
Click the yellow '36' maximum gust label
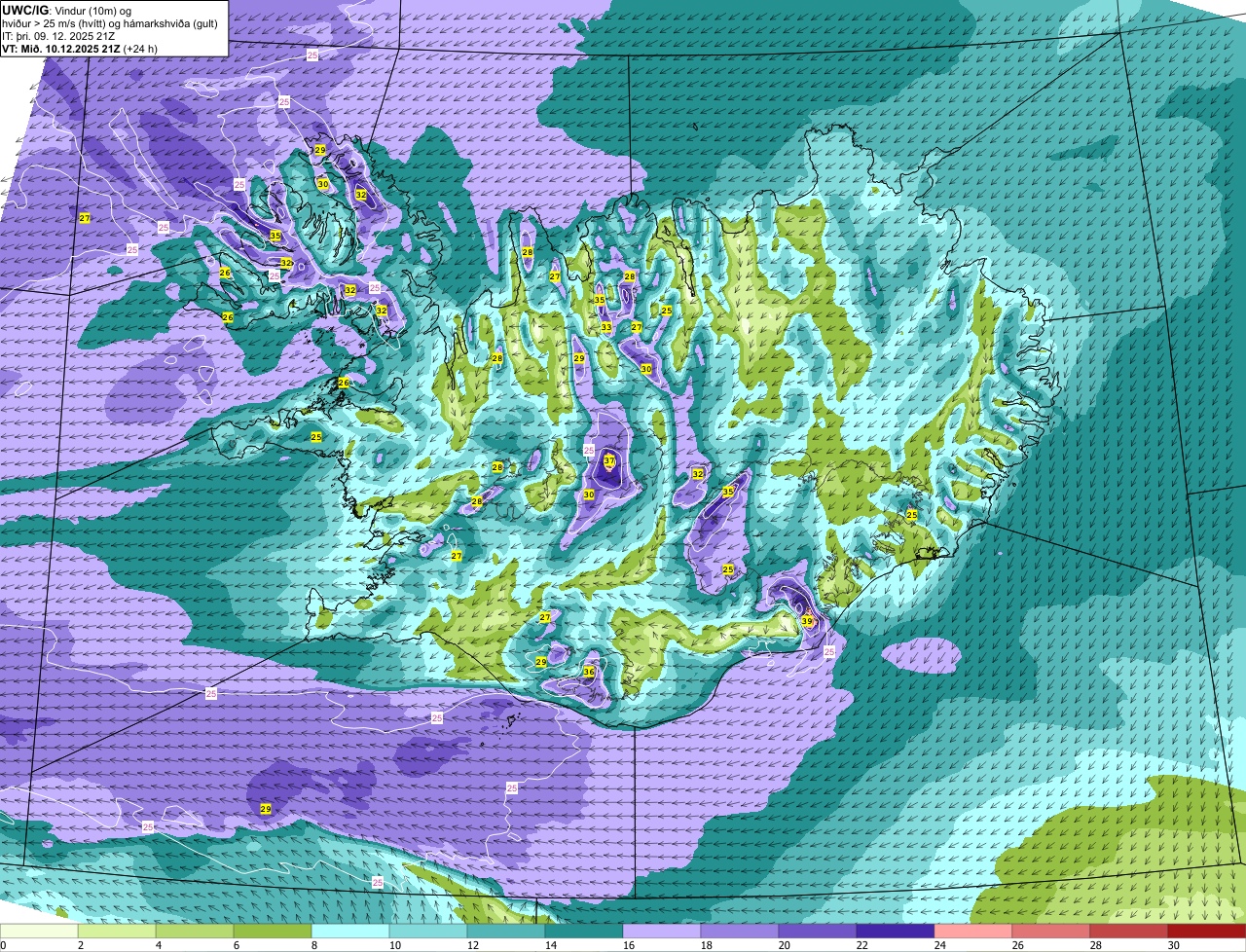pyautogui.click(x=589, y=672)
